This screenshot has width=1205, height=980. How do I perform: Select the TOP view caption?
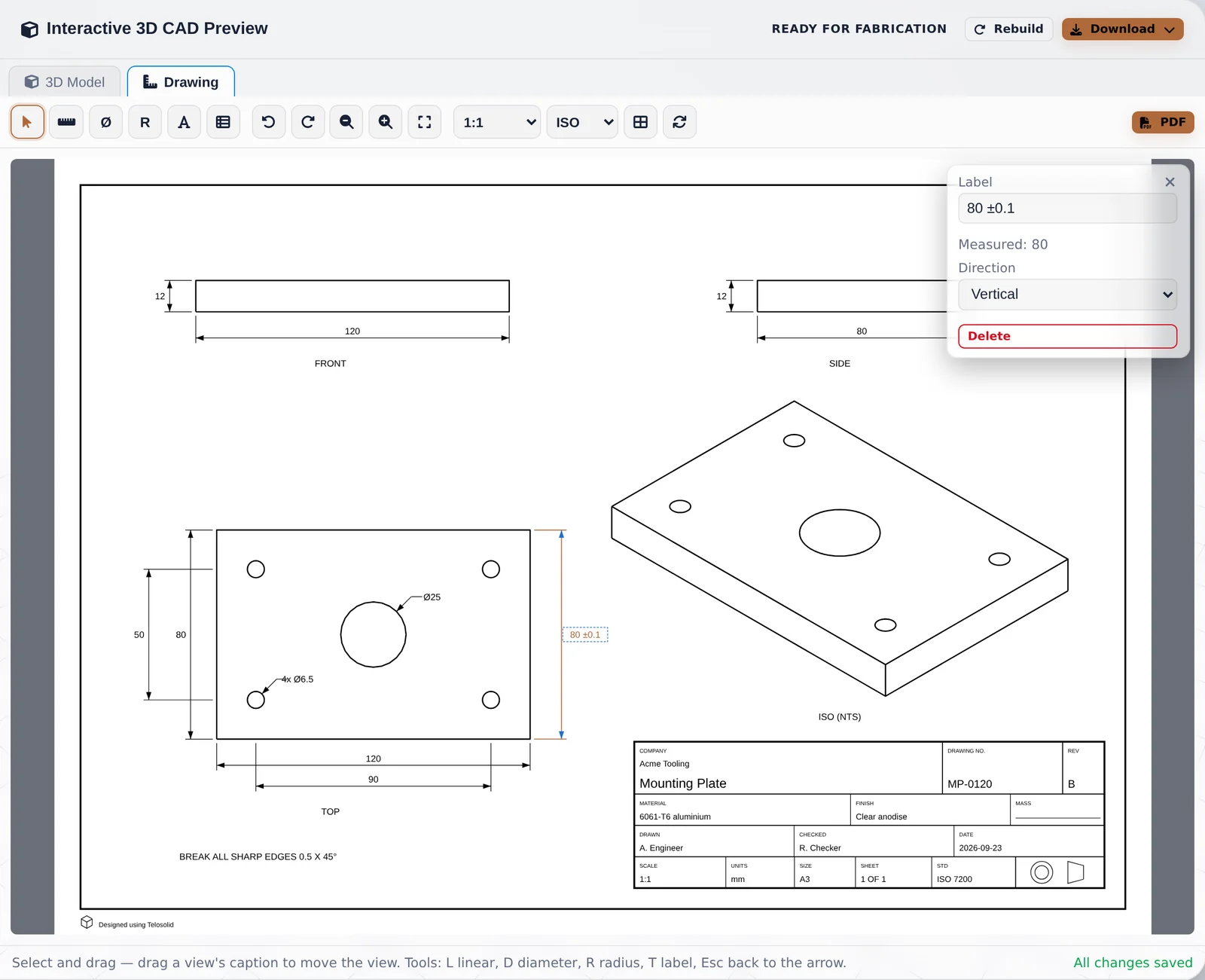331,811
